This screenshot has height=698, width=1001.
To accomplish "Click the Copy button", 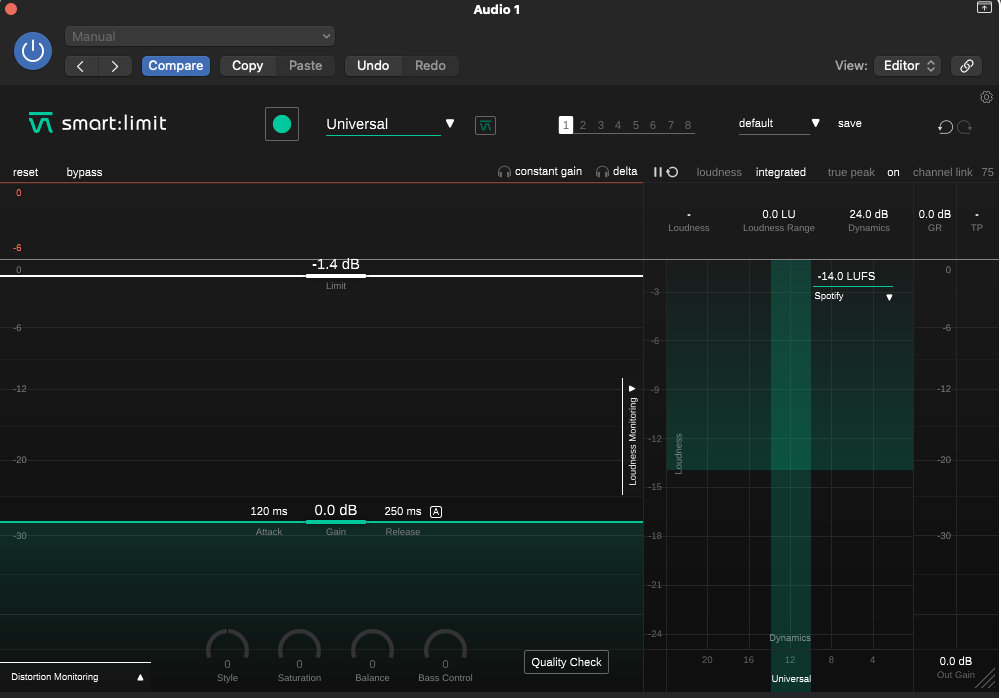I will (248, 66).
